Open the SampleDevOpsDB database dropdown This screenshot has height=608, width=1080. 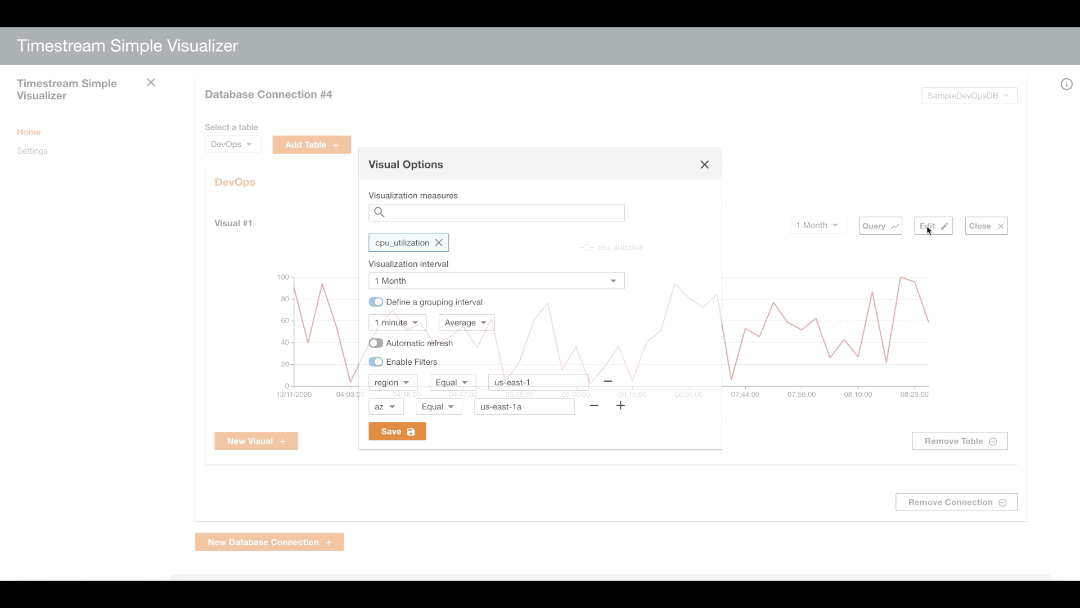click(969, 96)
